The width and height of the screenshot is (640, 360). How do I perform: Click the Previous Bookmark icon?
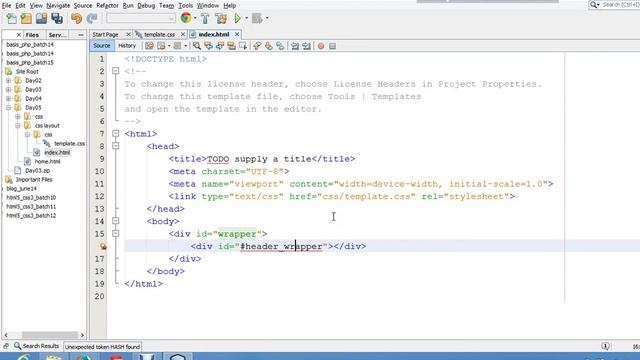click(257, 46)
